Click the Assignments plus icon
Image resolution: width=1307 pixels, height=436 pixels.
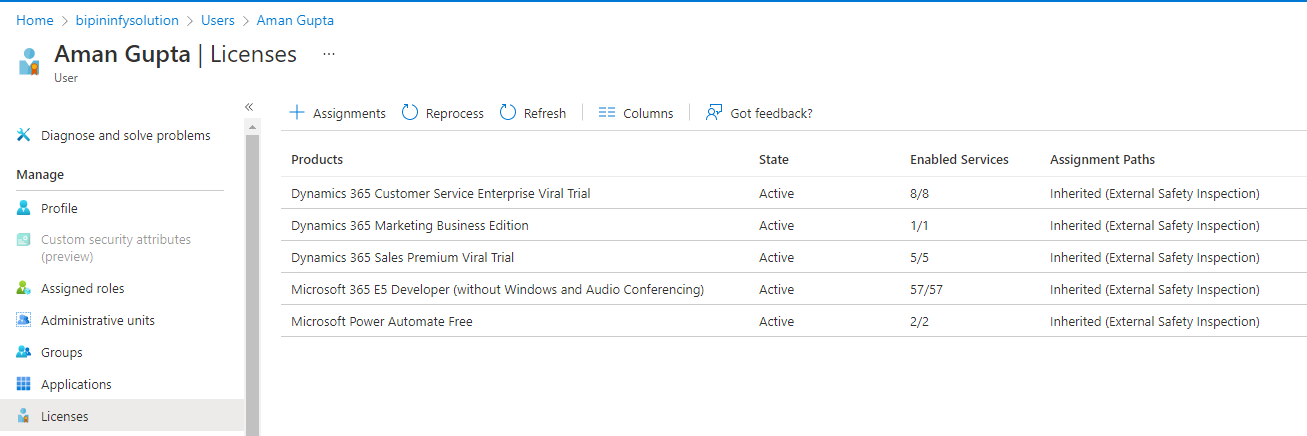pos(297,113)
